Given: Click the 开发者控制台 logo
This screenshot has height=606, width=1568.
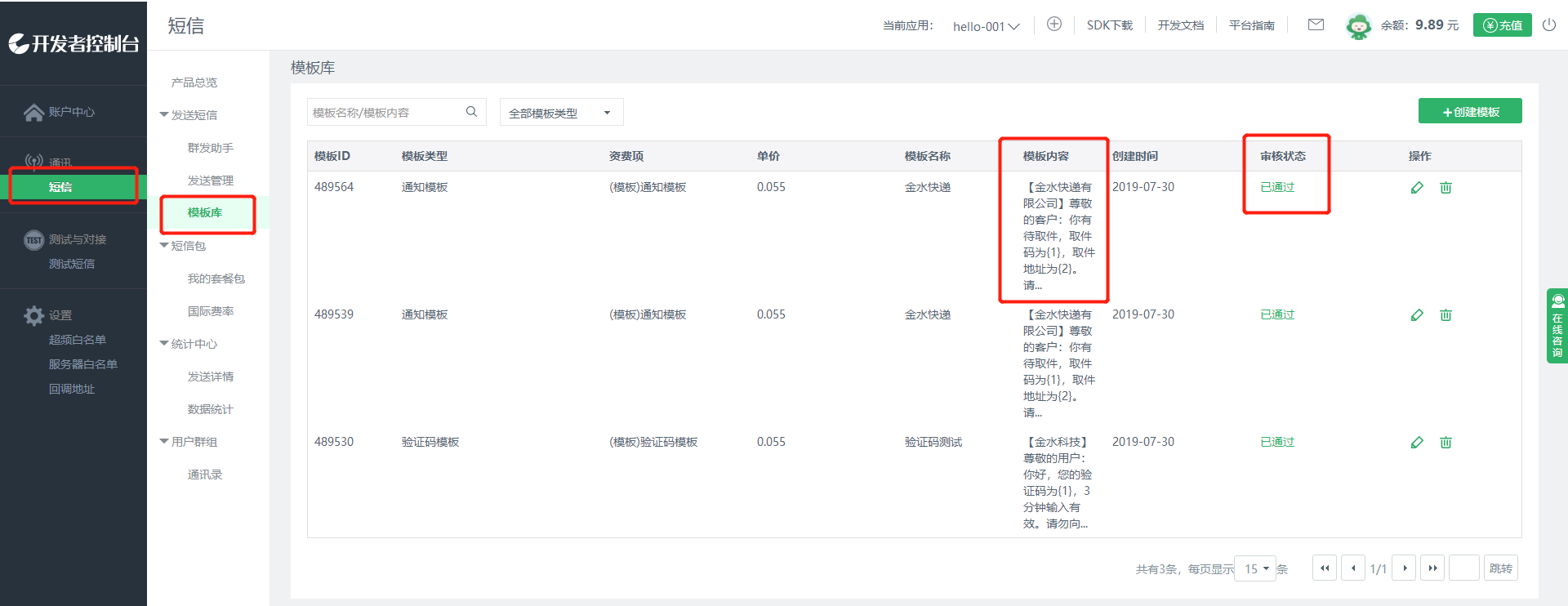Looking at the screenshot, I should coord(73,43).
